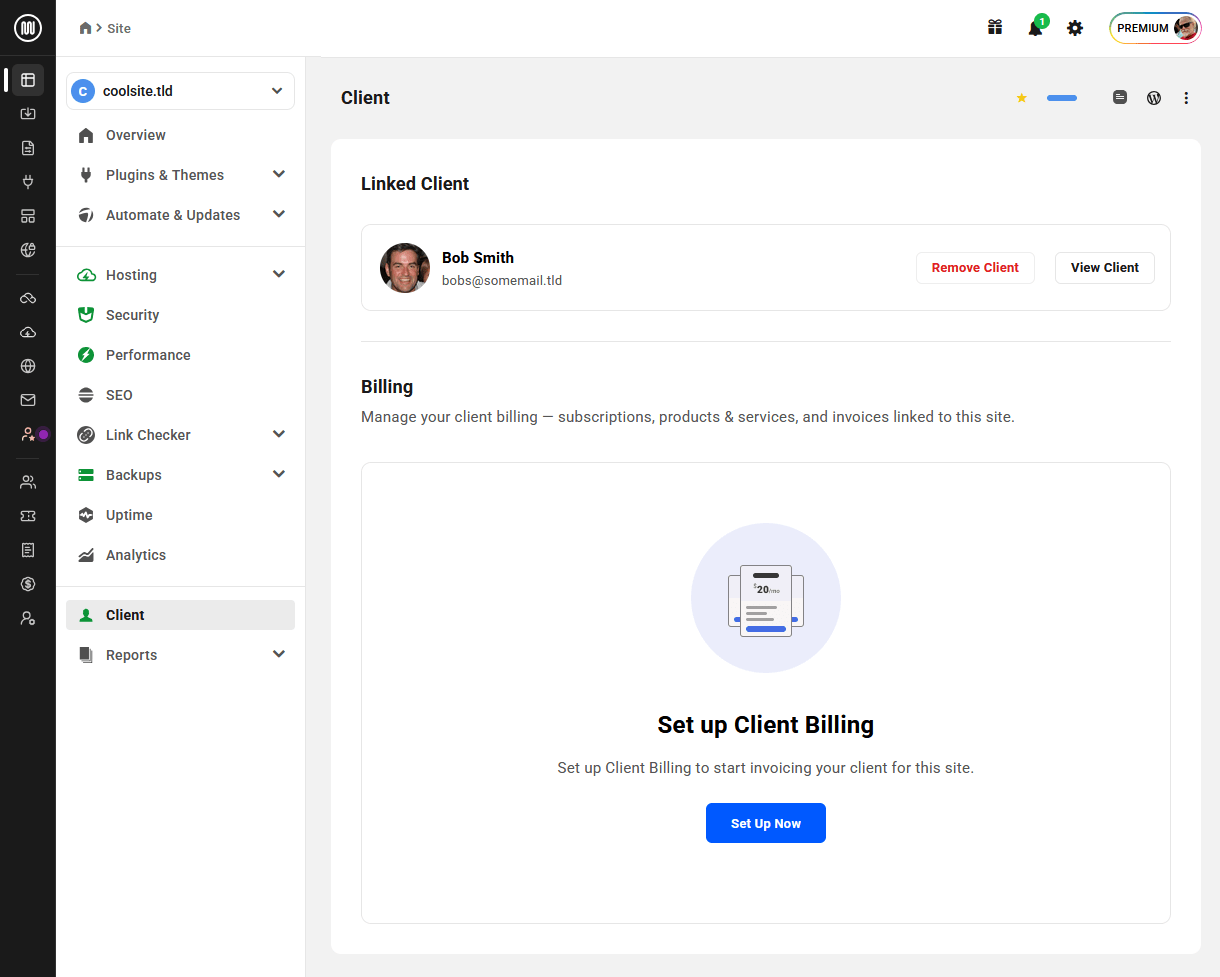Open Security in site menu
This screenshot has width=1220, height=977.
[180, 315]
